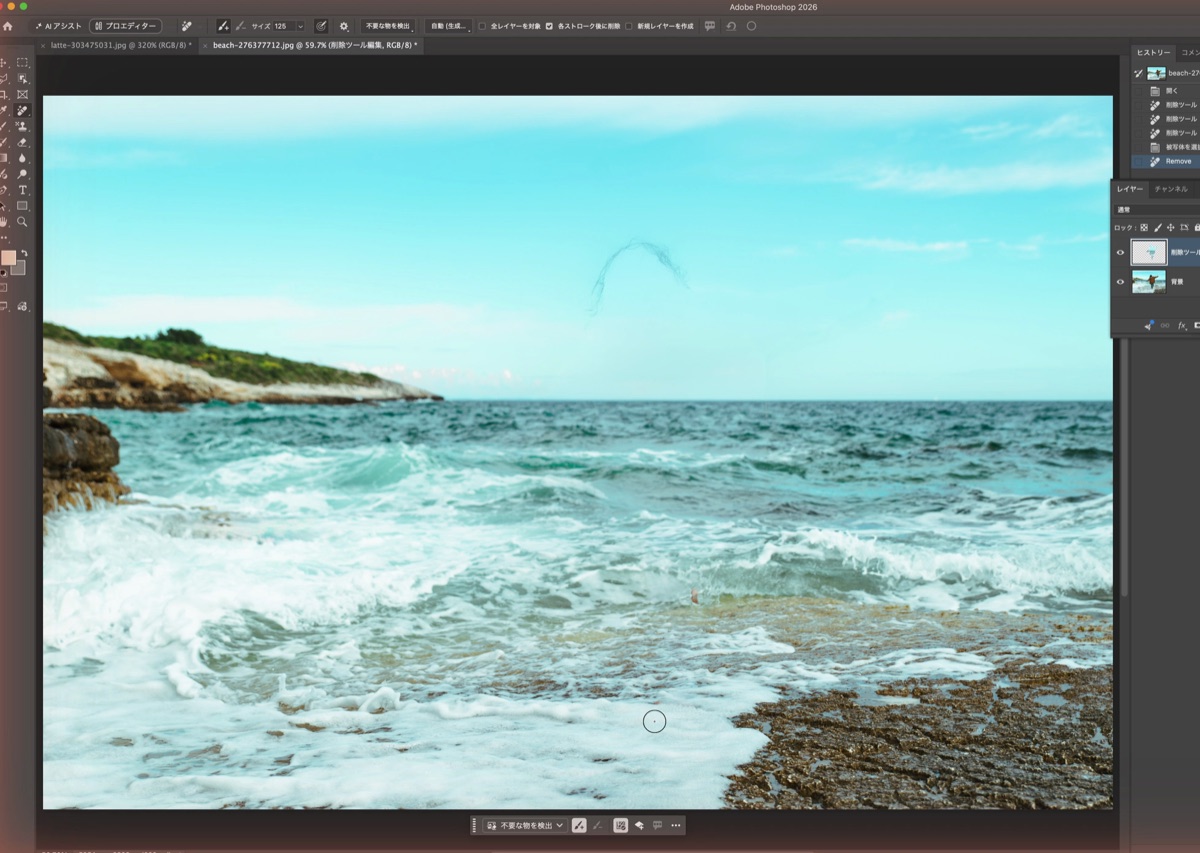This screenshot has height=853, width=1200.
Task: Select the Rectangle shape tool
Action: 22,206
